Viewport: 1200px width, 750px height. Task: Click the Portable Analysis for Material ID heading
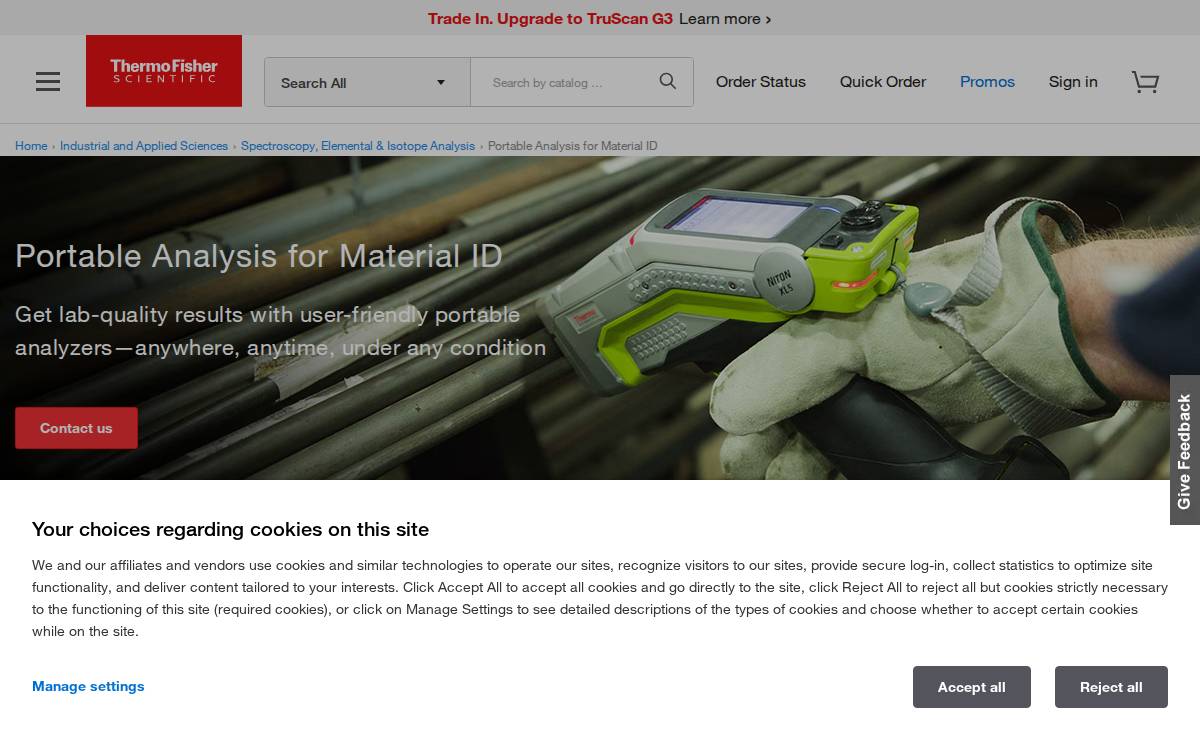pos(259,256)
